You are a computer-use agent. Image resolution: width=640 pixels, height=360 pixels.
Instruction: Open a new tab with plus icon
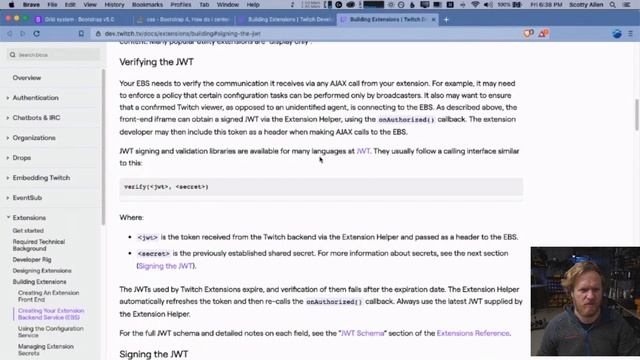[x=446, y=19]
